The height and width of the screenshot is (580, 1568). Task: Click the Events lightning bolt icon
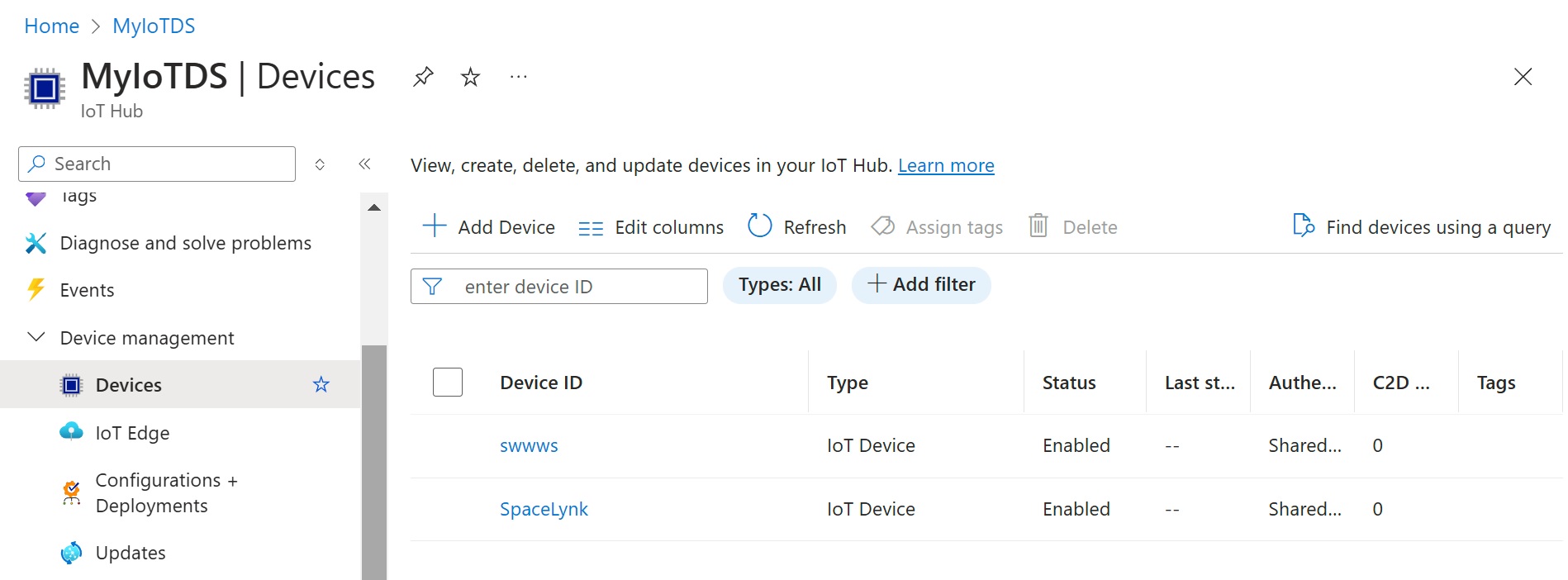[36, 289]
